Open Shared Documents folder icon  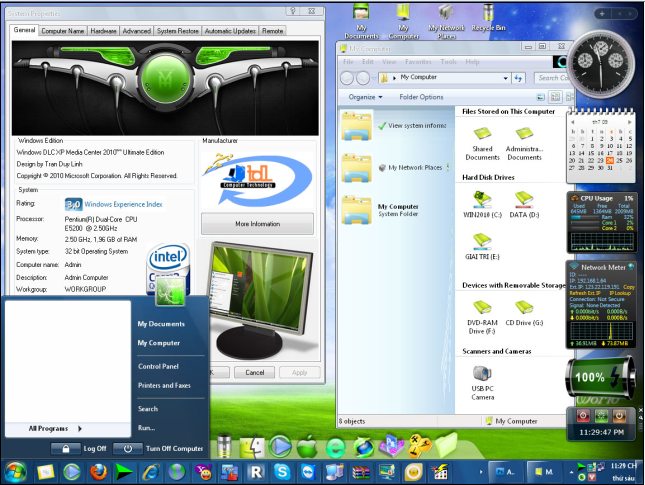coord(482,134)
